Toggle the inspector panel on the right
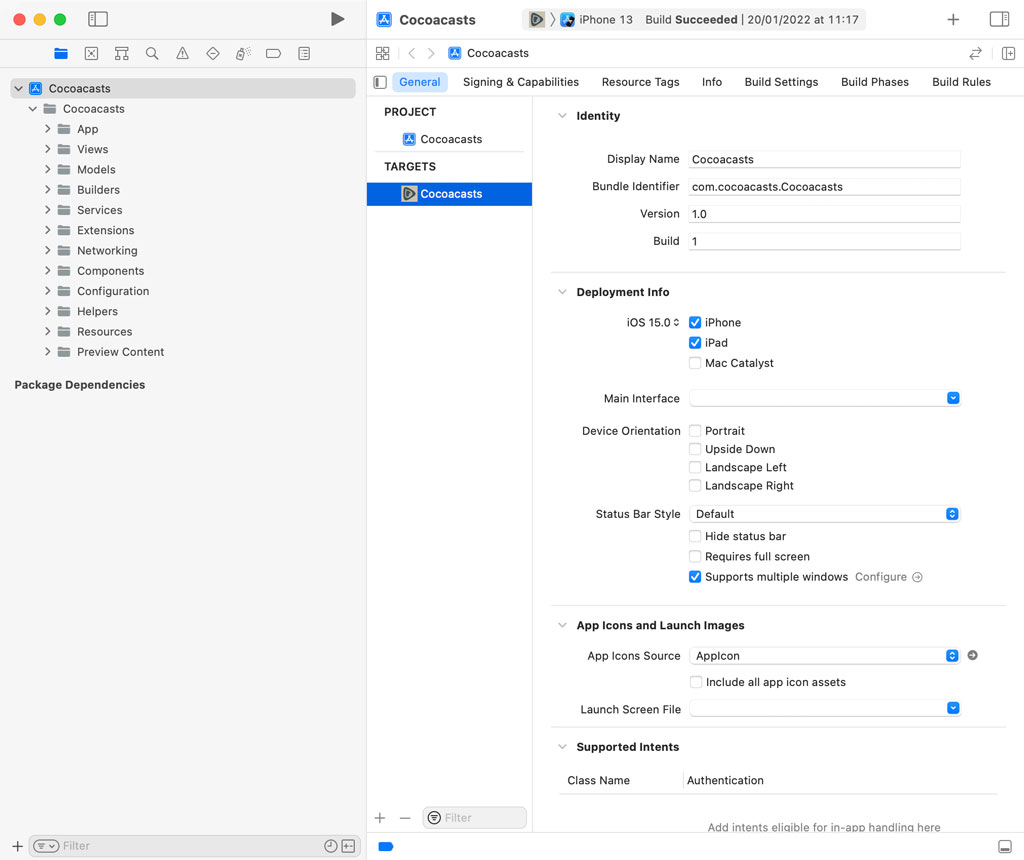This screenshot has height=860, width=1024. tap(999, 19)
